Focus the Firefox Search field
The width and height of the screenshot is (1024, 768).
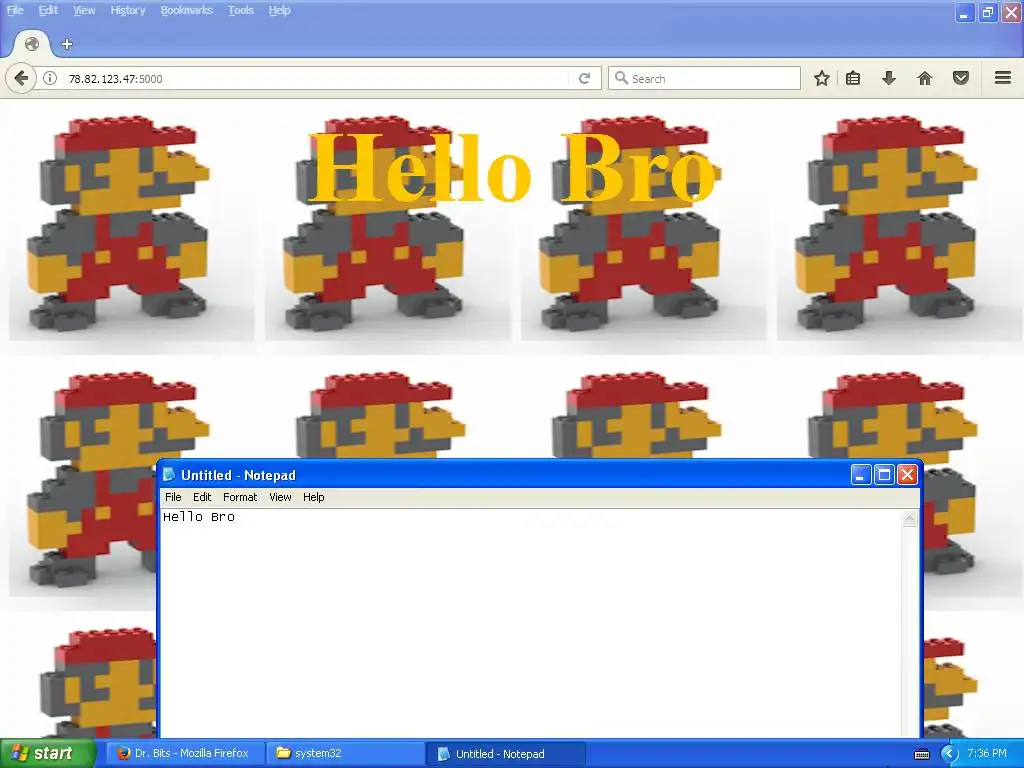[x=704, y=78]
